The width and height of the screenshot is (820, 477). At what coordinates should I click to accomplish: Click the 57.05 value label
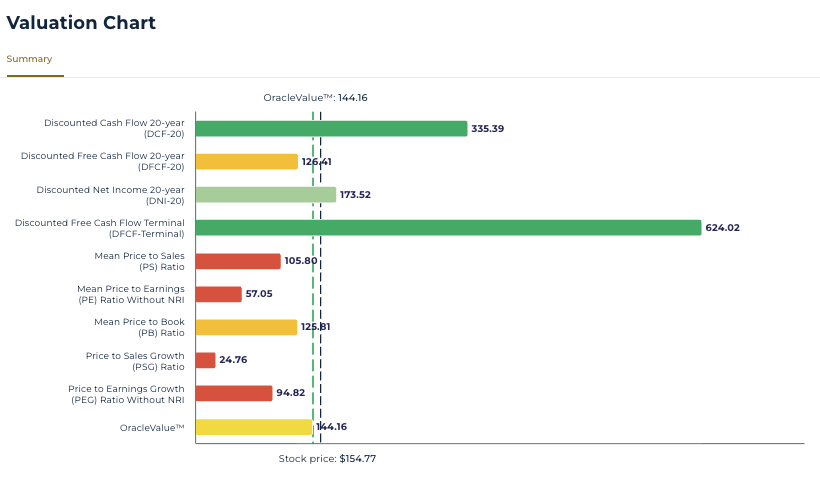[x=259, y=293]
